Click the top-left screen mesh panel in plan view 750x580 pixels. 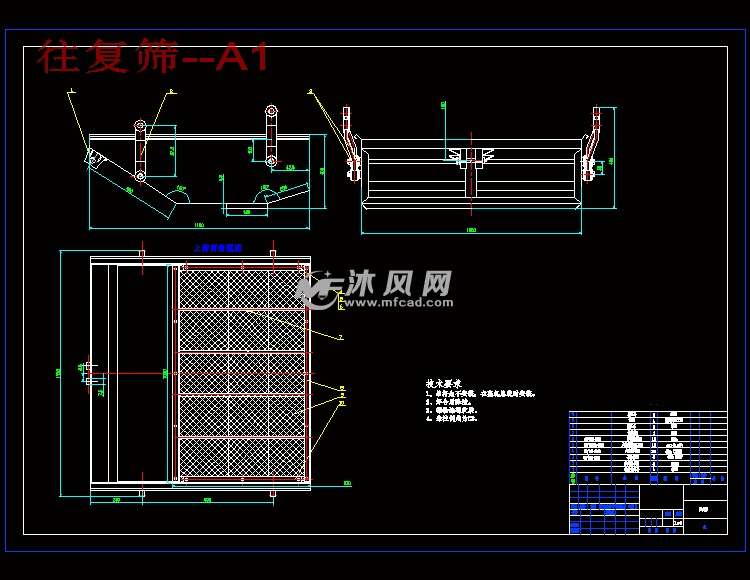[x=203, y=289]
